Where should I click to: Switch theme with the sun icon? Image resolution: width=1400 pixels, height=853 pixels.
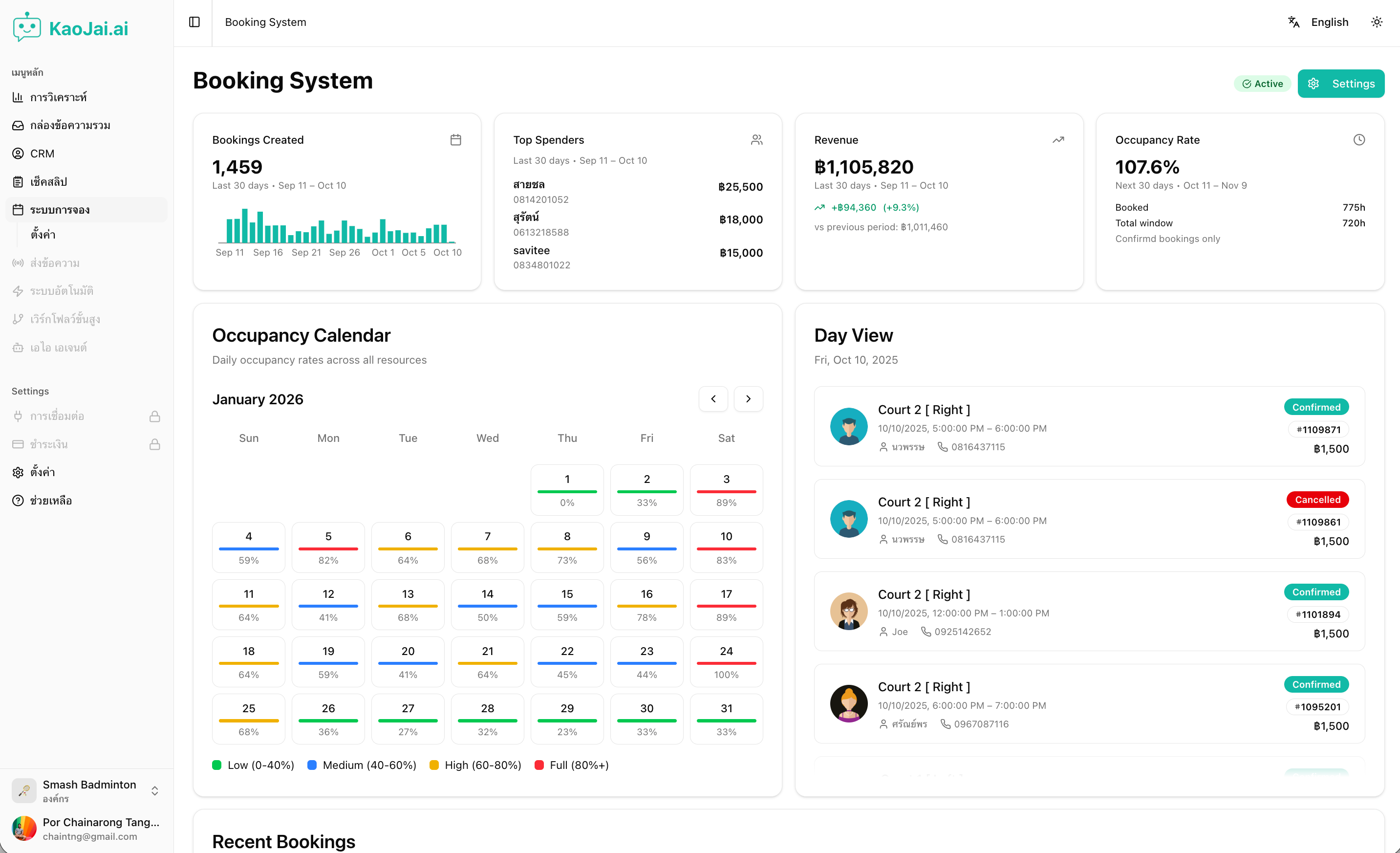pyautogui.click(x=1376, y=22)
